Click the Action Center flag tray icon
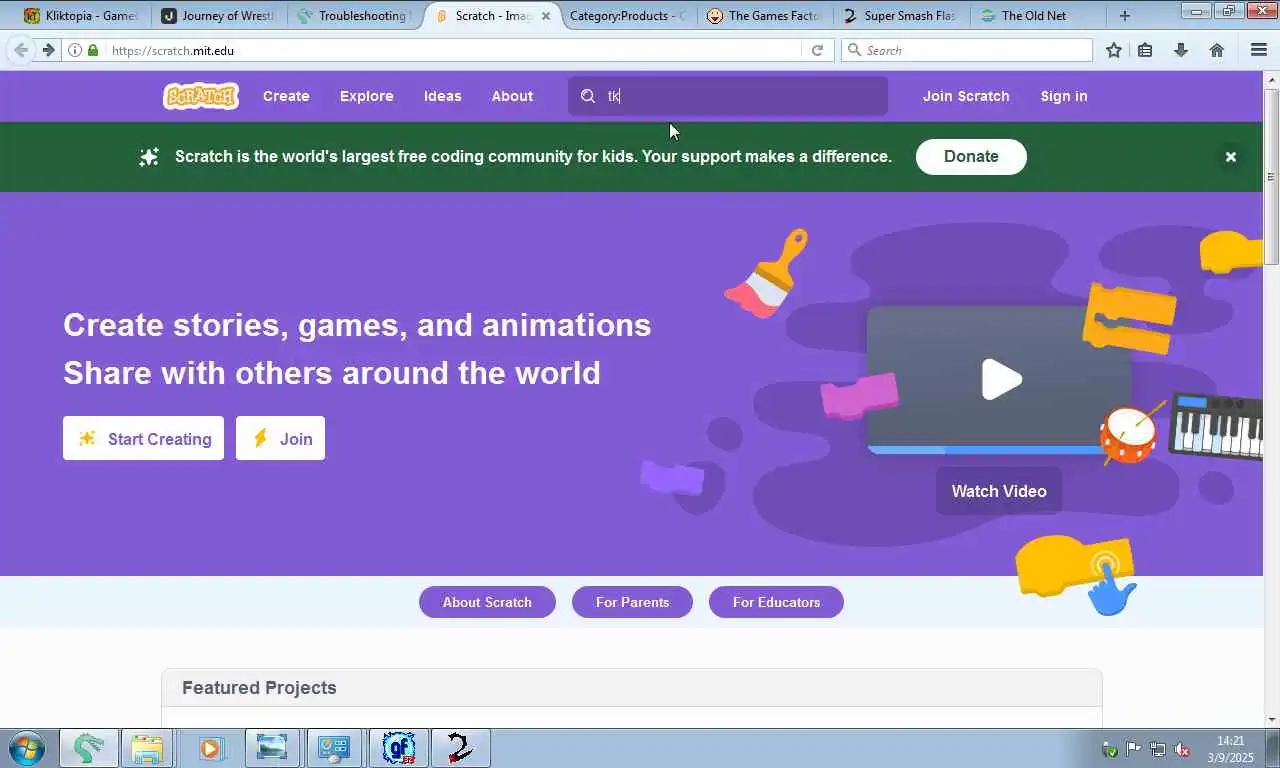Image resolution: width=1280 pixels, height=768 pixels. coord(1133,749)
